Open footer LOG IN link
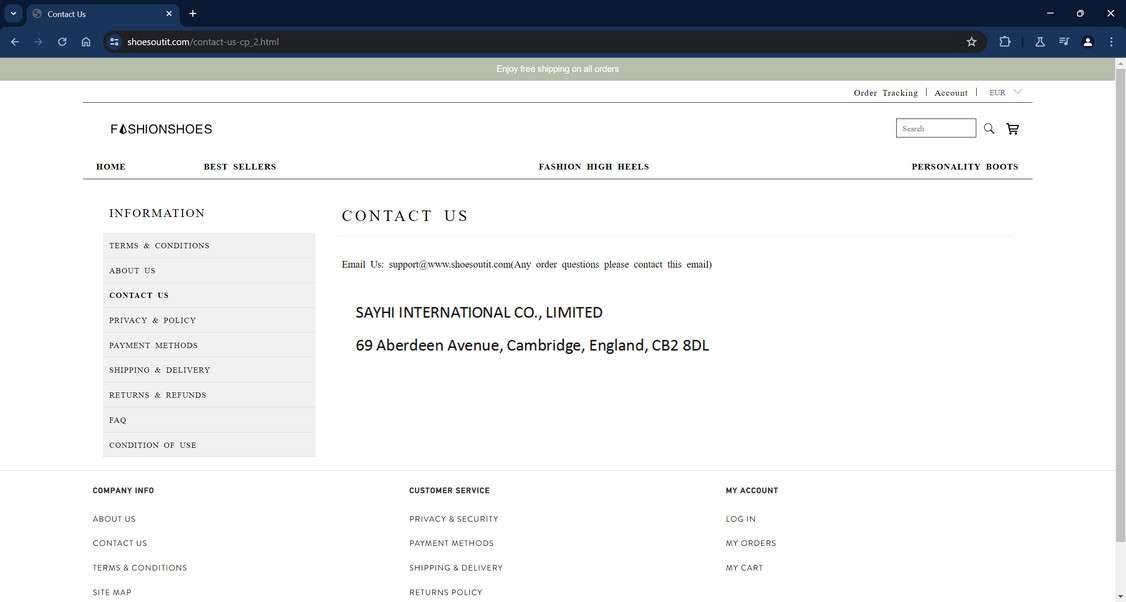This screenshot has height=602, width=1126. pyautogui.click(x=740, y=519)
